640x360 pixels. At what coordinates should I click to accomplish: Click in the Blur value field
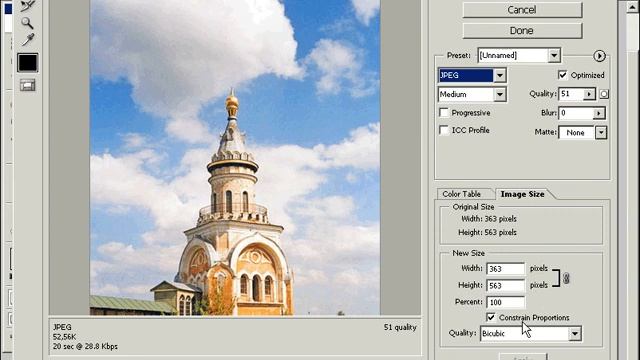(x=576, y=113)
